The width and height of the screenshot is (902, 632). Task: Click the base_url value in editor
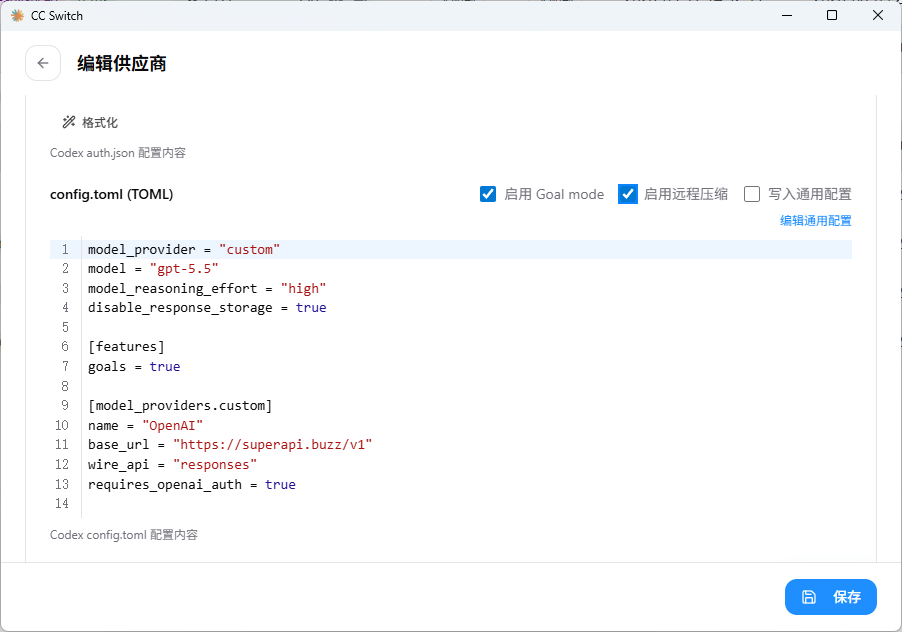273,445
